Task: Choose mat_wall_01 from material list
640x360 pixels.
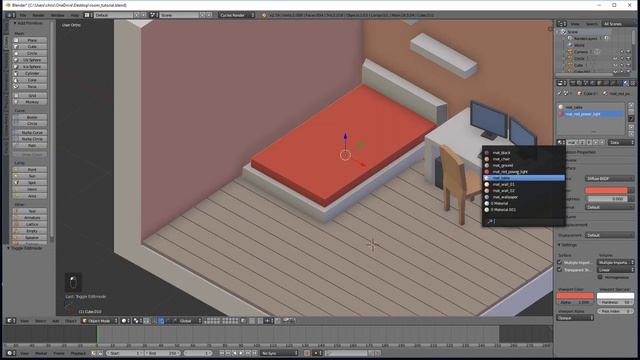Action: click(524, 184)
